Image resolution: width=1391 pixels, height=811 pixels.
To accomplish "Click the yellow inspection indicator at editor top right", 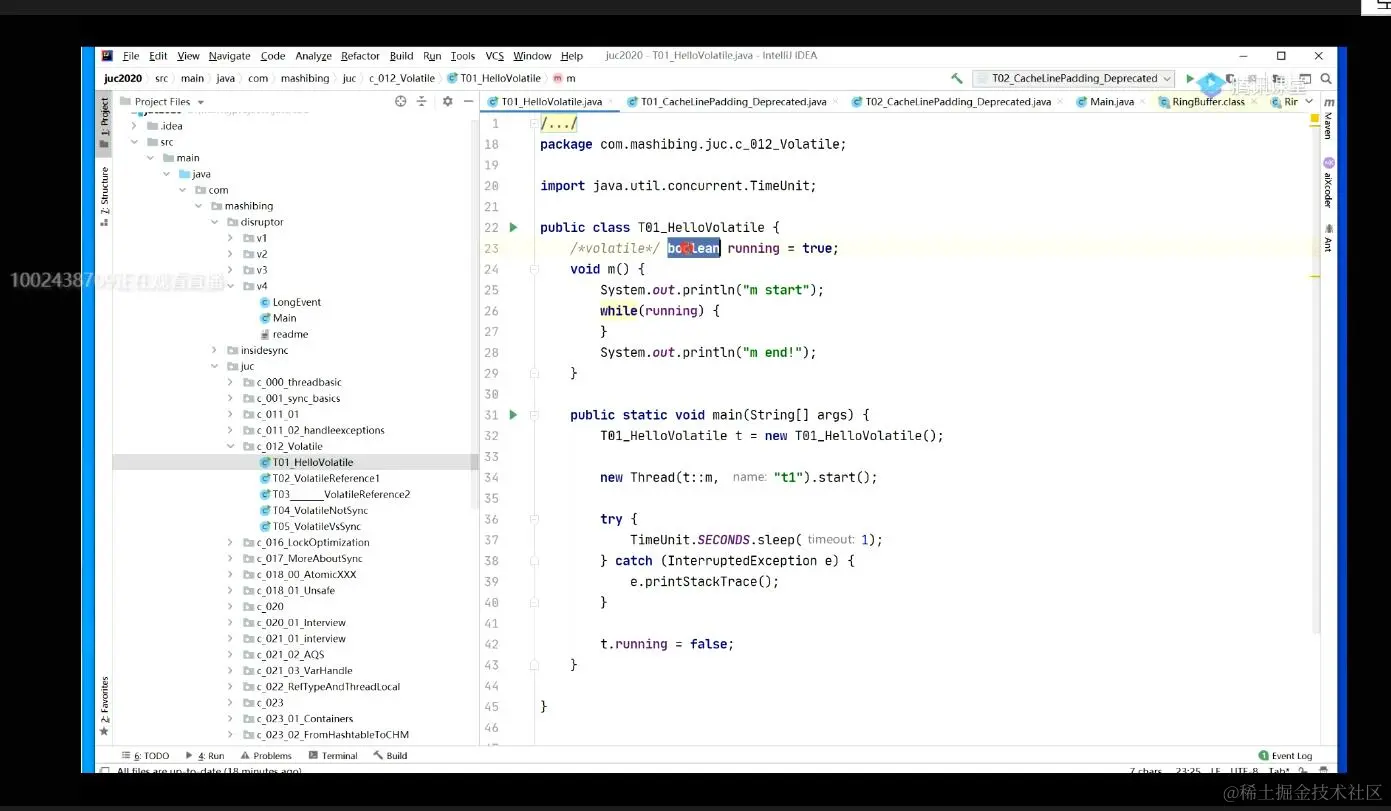I will pos(1315,118).
